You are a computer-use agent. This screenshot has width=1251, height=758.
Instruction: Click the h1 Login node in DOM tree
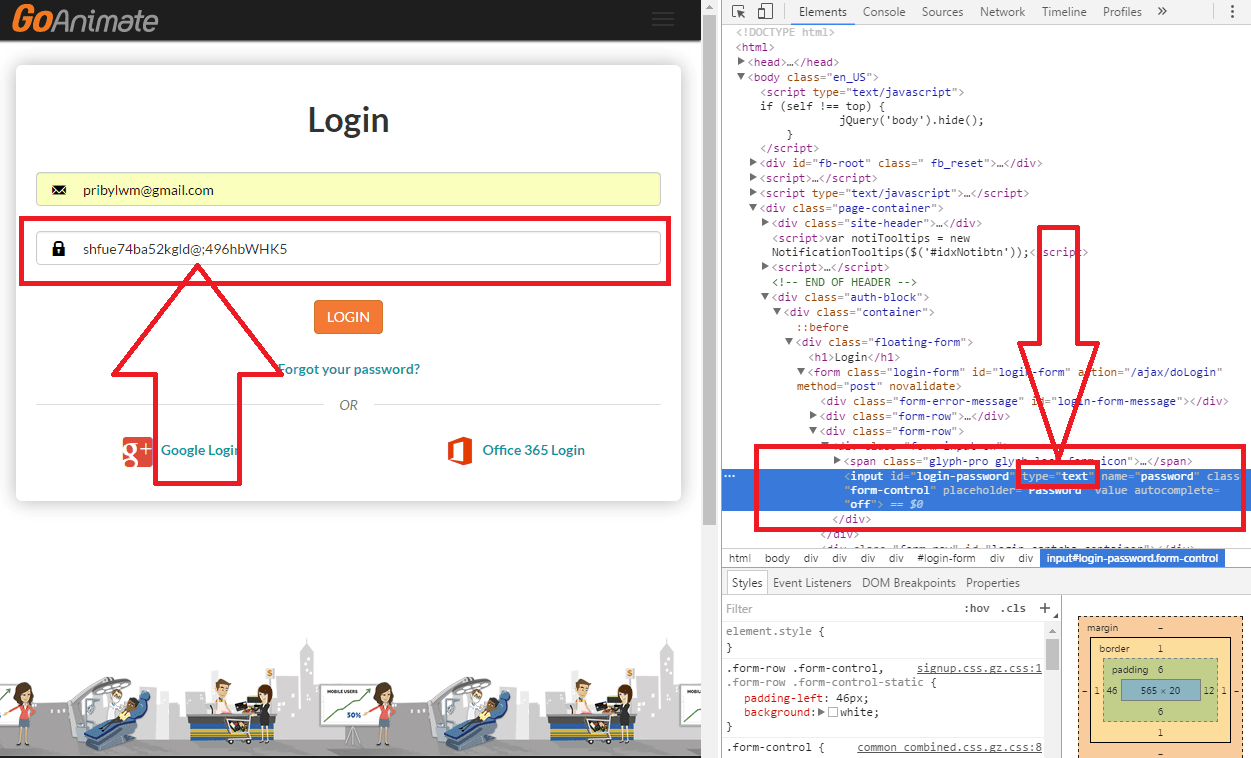[x=854, y=357]
